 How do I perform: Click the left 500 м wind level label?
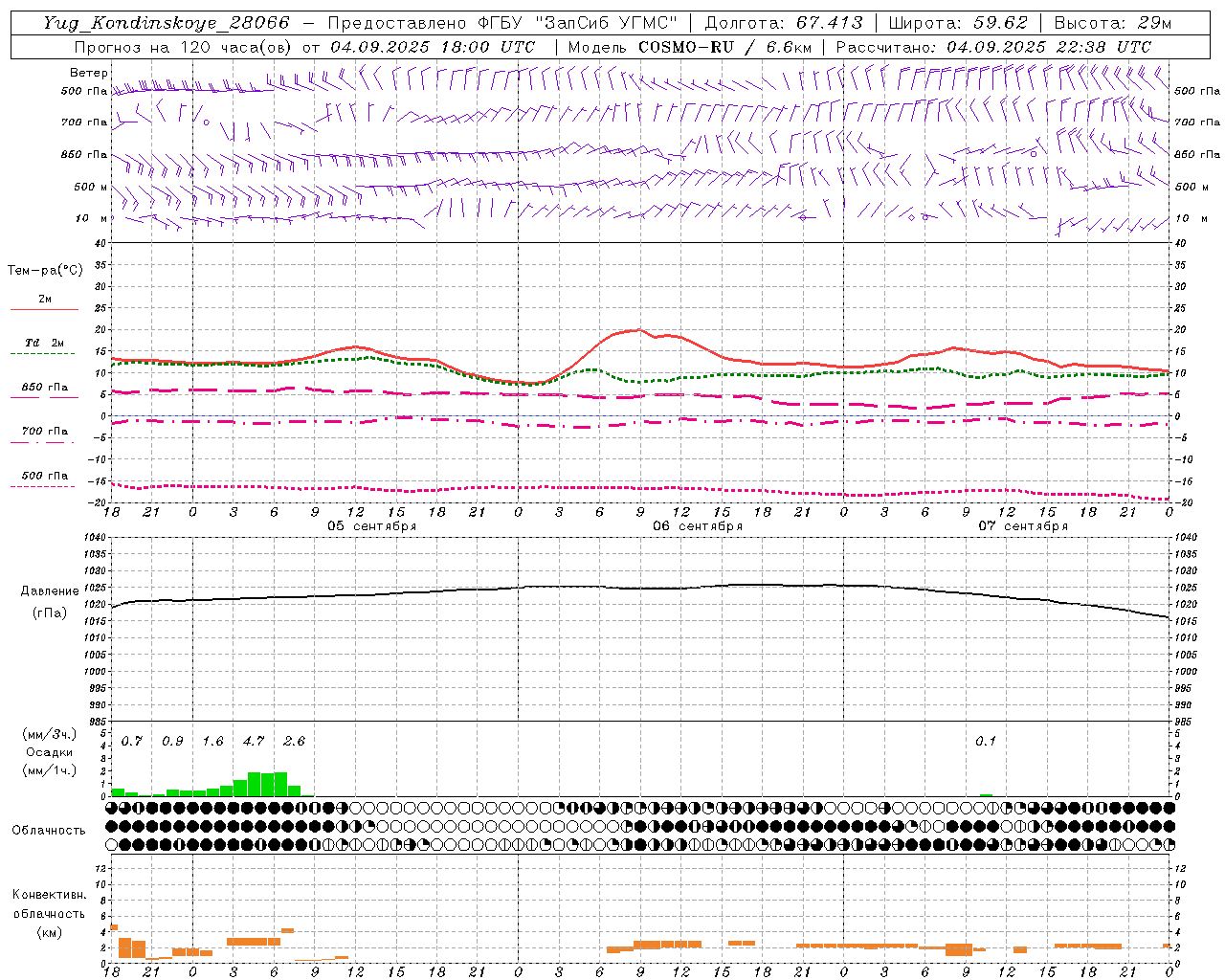coord(91,187)
